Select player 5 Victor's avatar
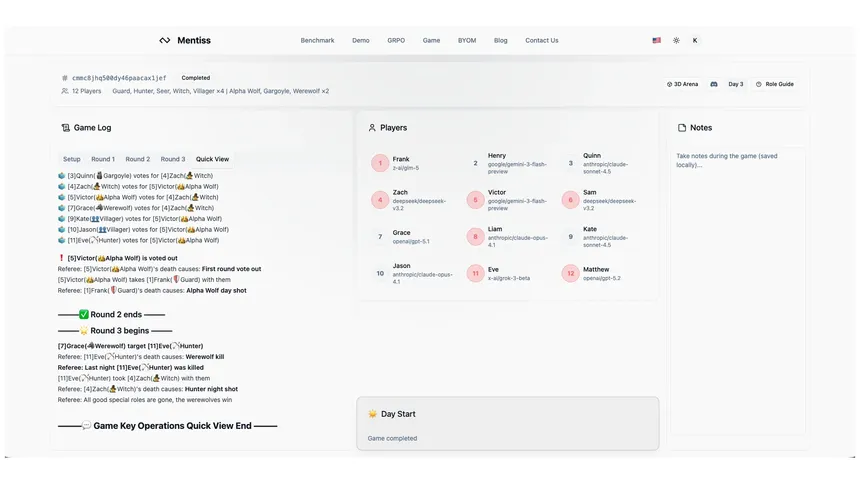The width and height of the screenshot is (860, 484). click(476, 200)
